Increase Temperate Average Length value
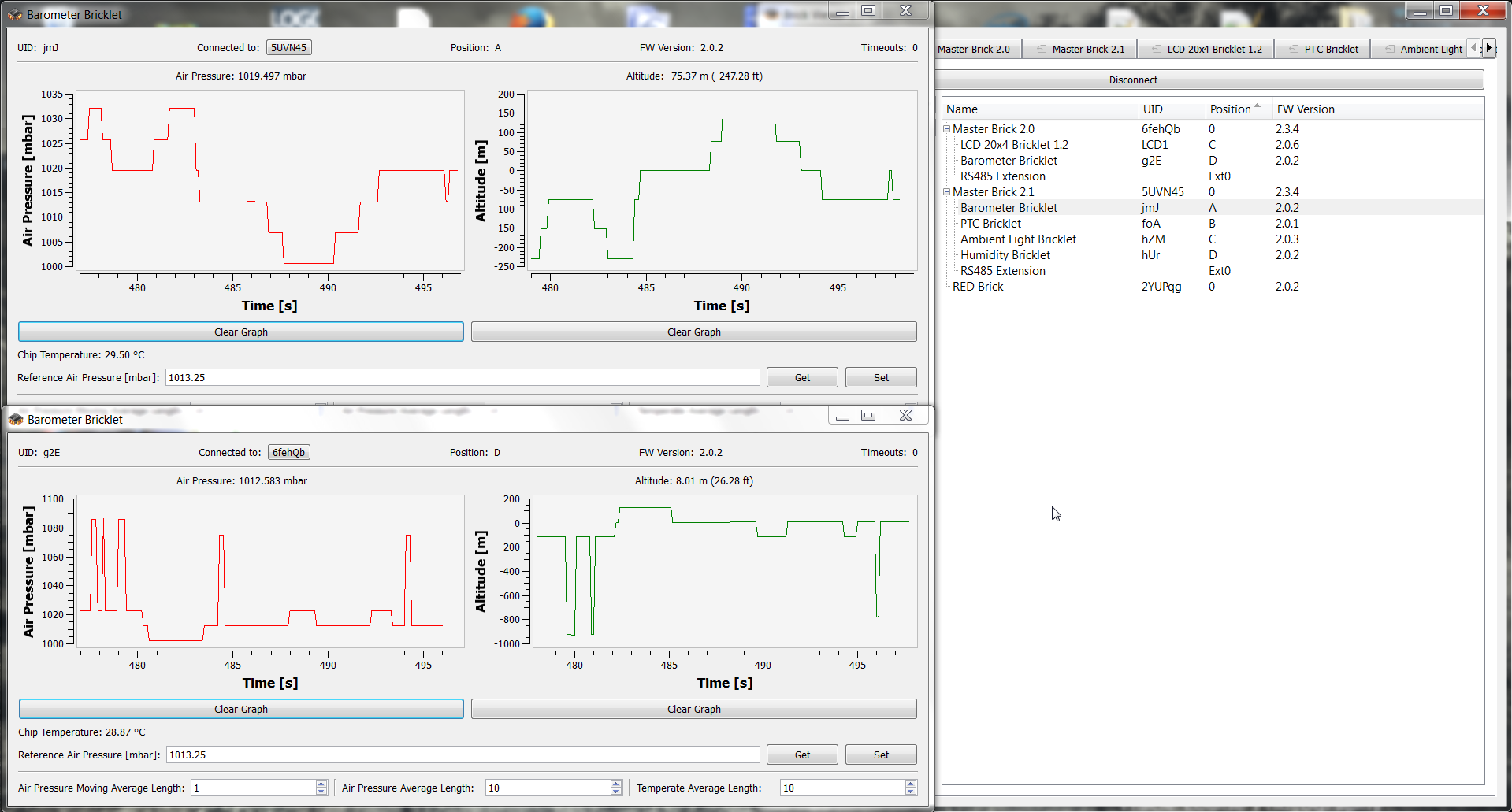Viewport: 1512px width, 812px height. pyautogui.click(x=911, y=784)
